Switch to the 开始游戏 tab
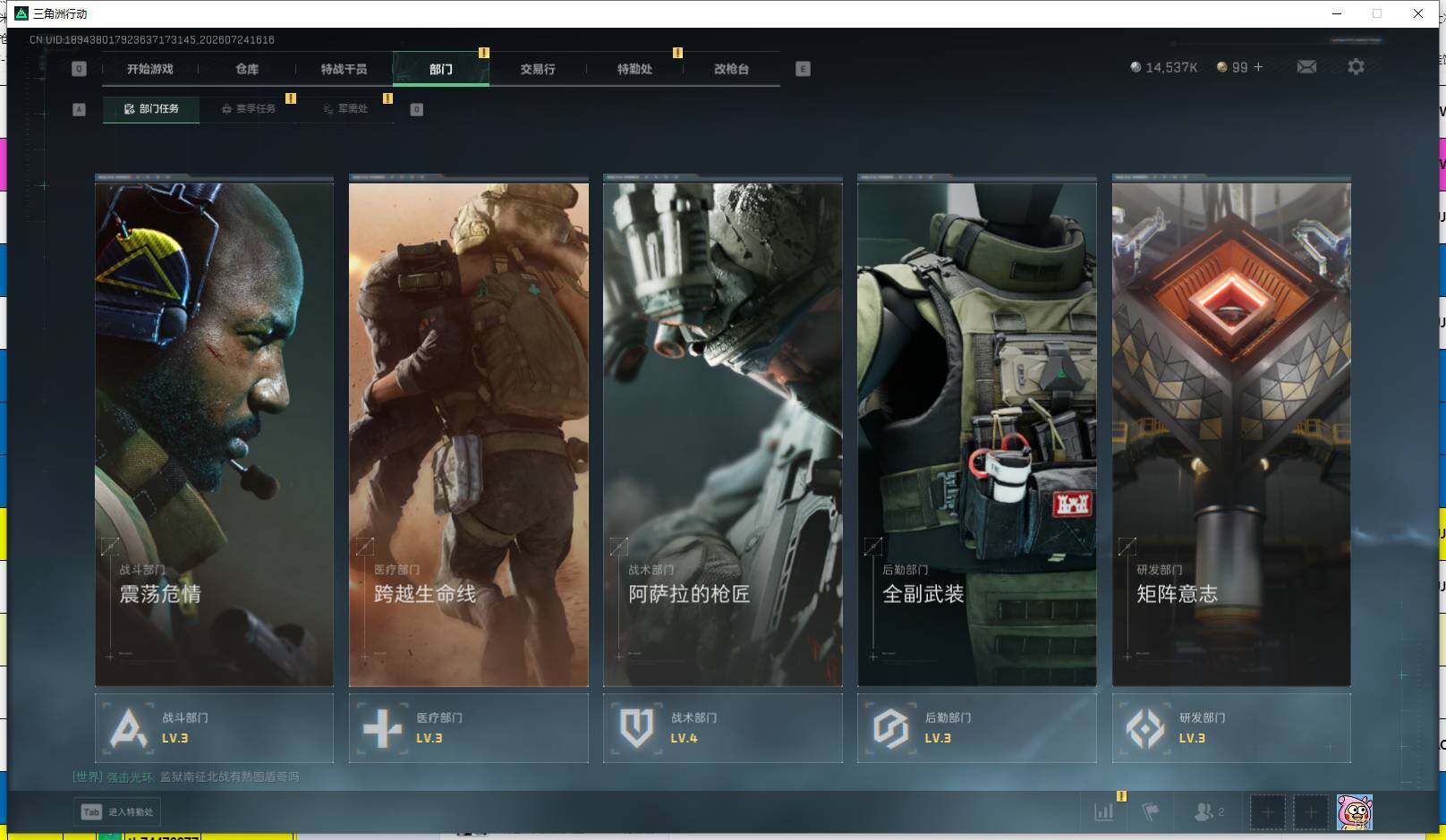1446x840 pixels. pos(149,69)
